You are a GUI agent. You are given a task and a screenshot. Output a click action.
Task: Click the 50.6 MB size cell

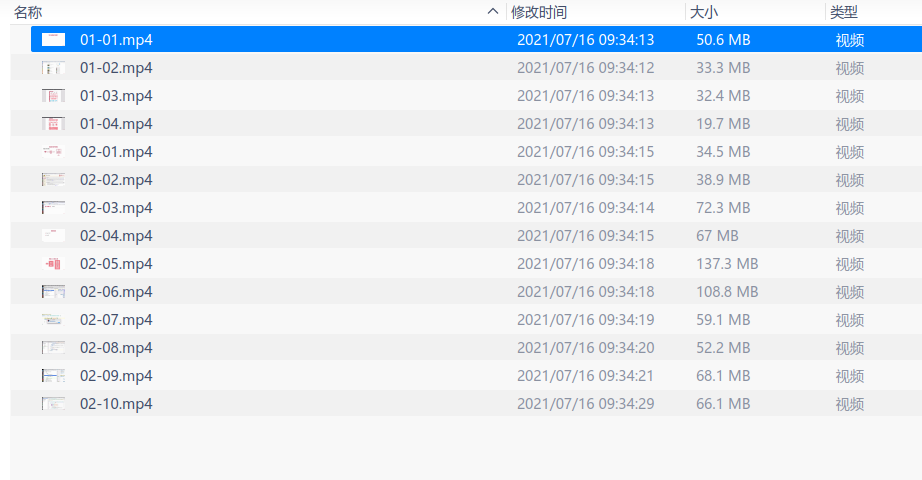coord(723,40)
